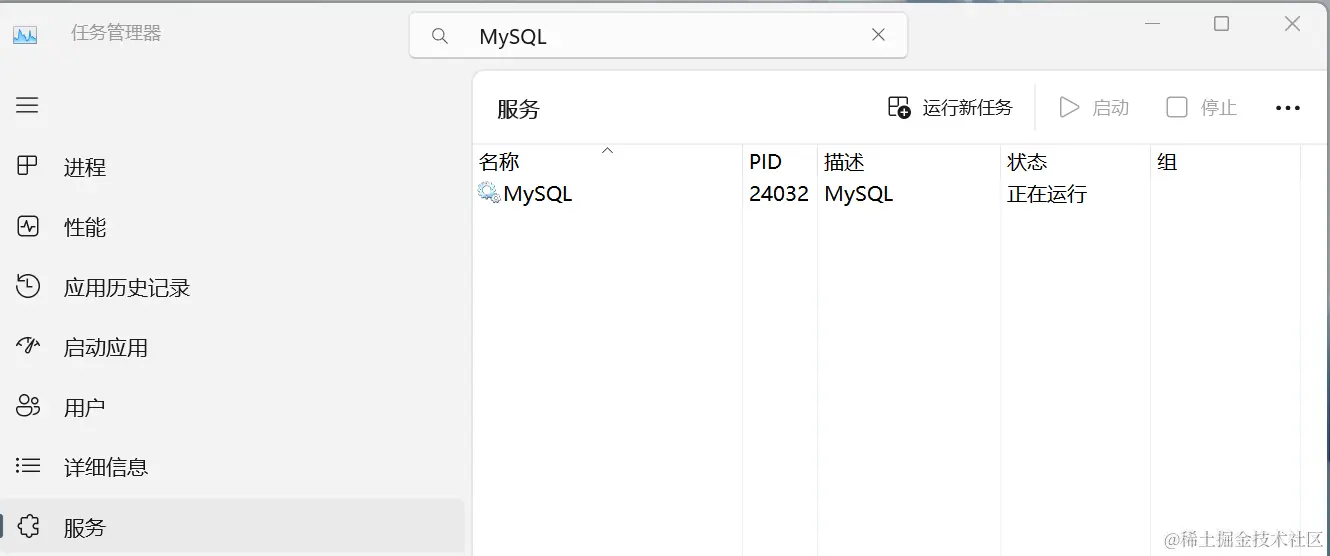Go to the 启动应用 page
1330x556 pixels.
pyautogui.click(x=232, y=347)
